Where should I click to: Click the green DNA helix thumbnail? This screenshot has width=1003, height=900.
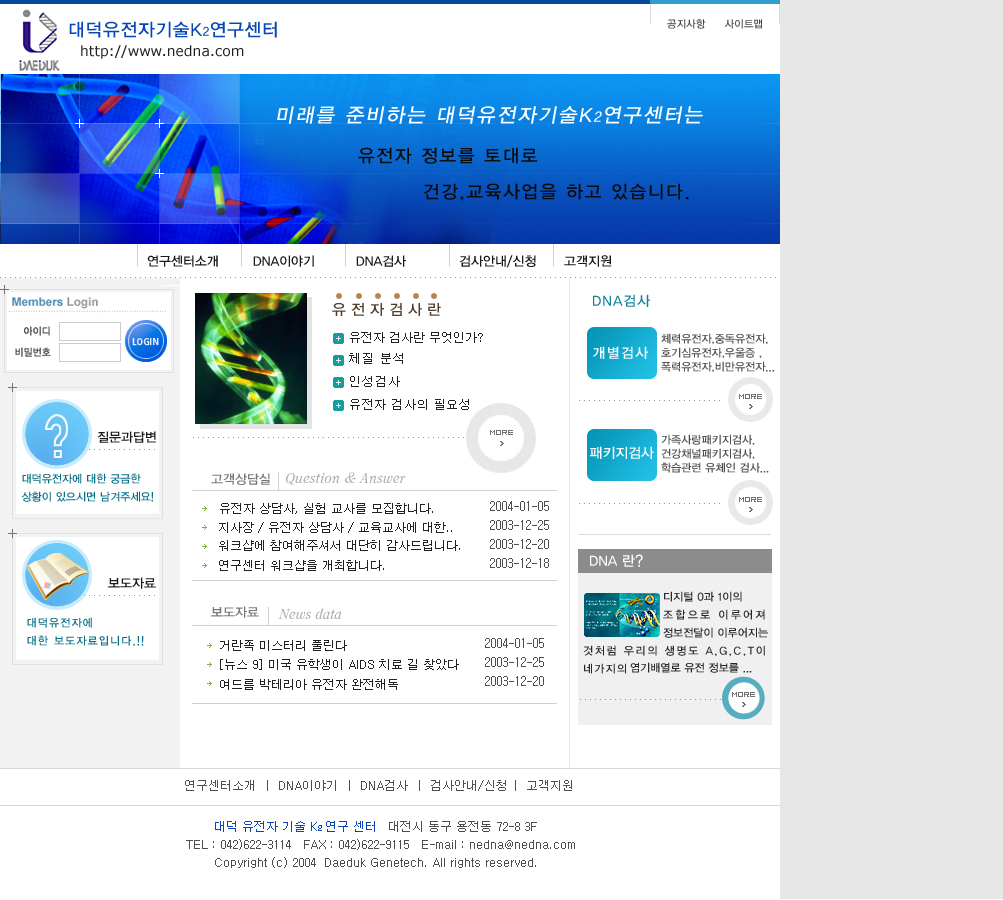[251, 358]
